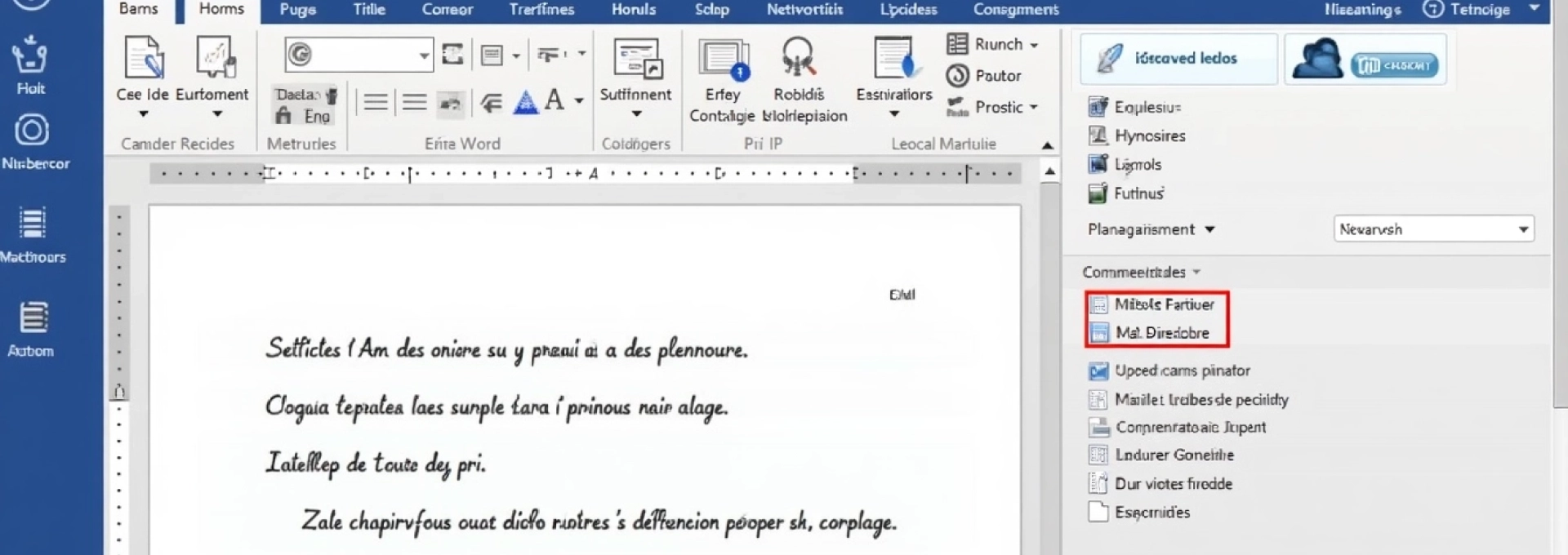This screenshot has height=555, width=1568.
Task: Click the Lamols panel icon
Action: point(1098,164)
